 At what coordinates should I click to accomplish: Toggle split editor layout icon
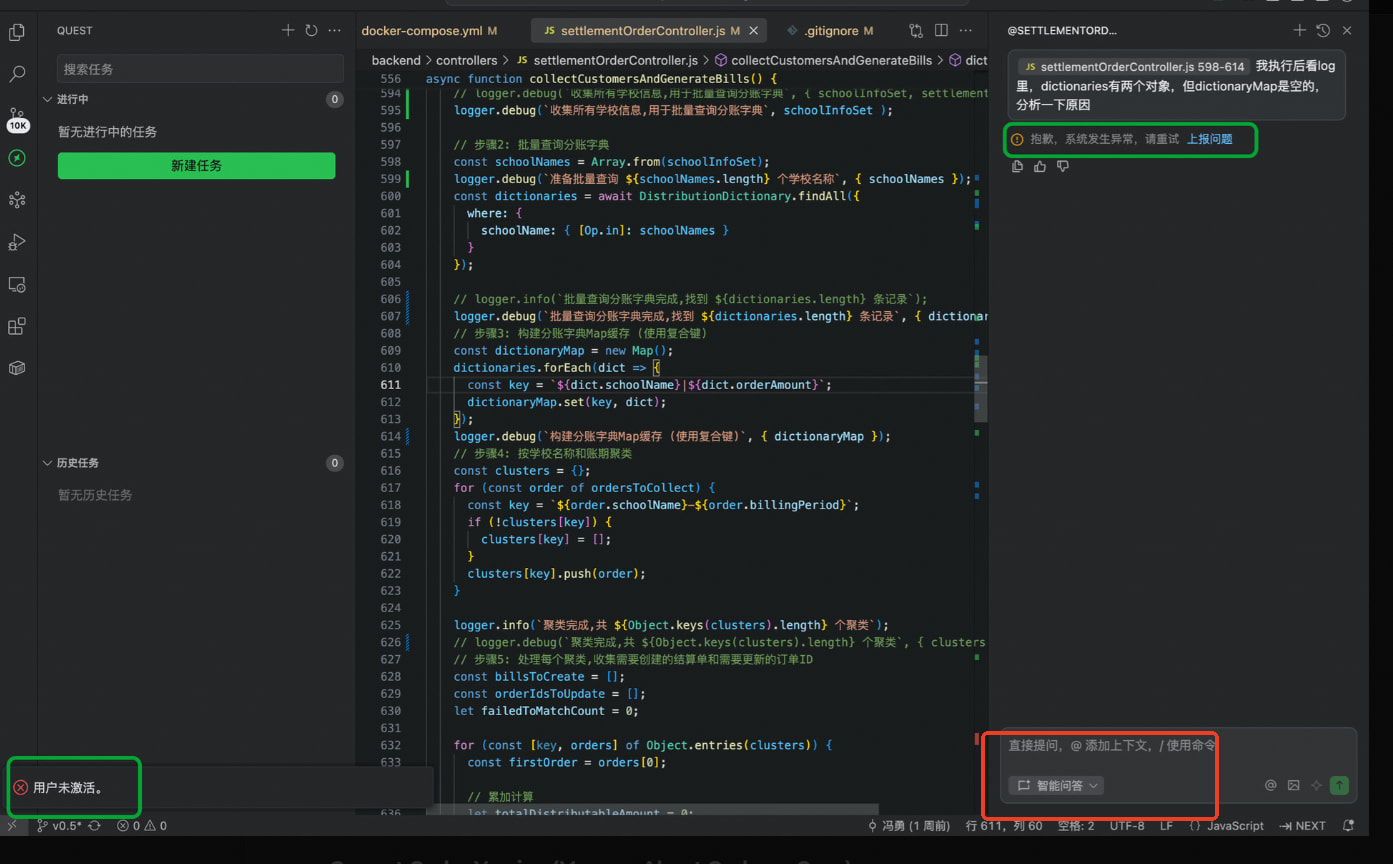941,31
